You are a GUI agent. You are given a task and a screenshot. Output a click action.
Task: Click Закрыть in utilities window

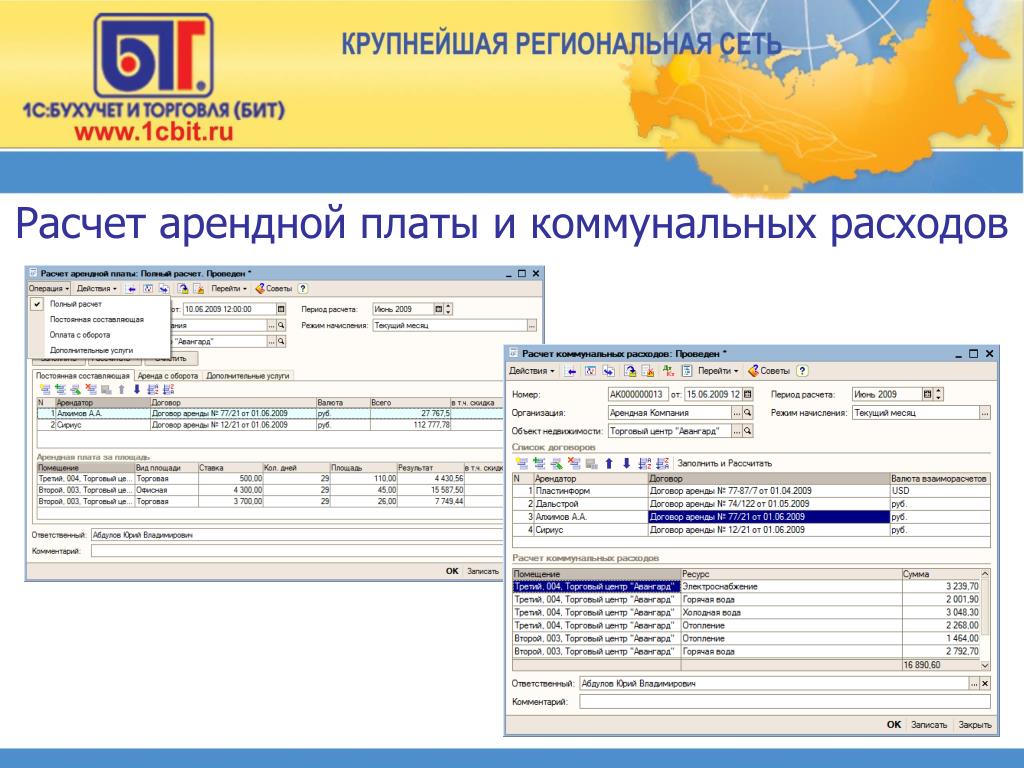[974, 725]
